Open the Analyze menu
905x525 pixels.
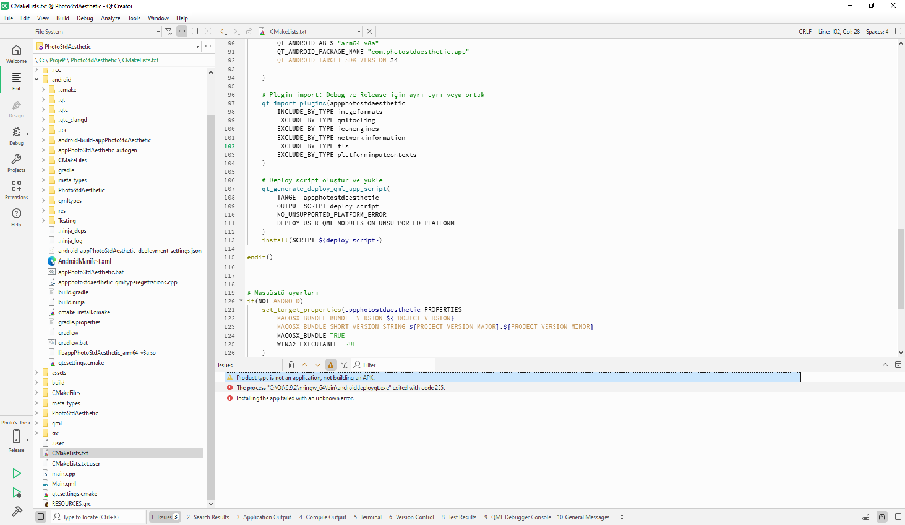pos(110,18)
